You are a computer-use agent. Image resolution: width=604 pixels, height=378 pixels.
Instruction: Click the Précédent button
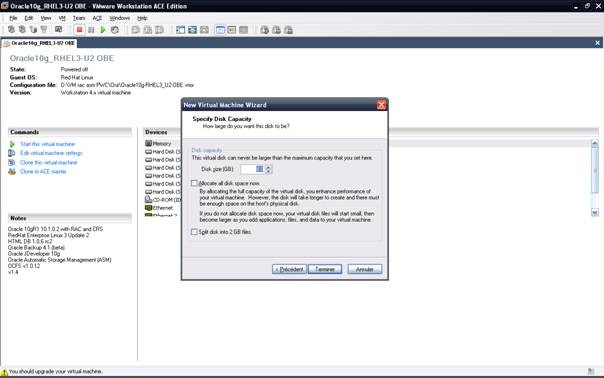point(289,269)
